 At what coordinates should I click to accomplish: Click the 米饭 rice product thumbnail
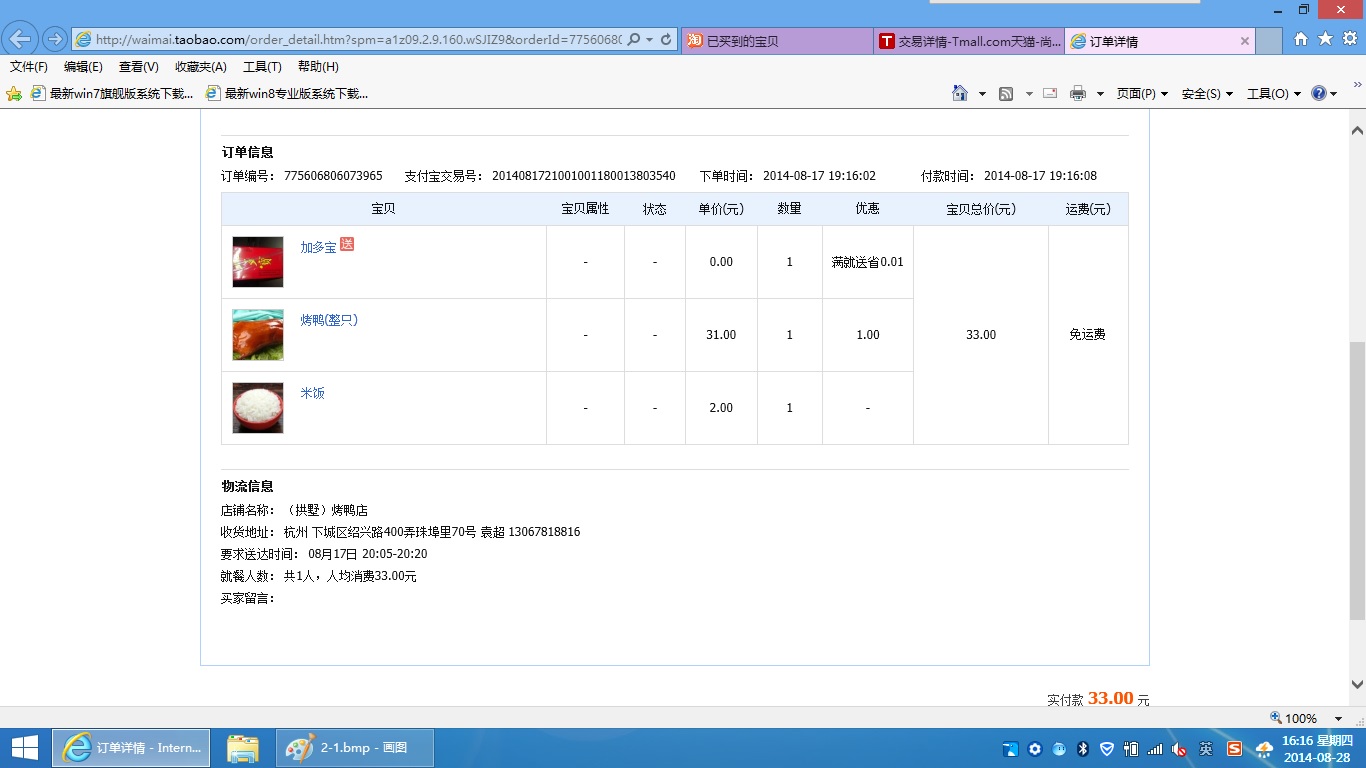(258, 407)
